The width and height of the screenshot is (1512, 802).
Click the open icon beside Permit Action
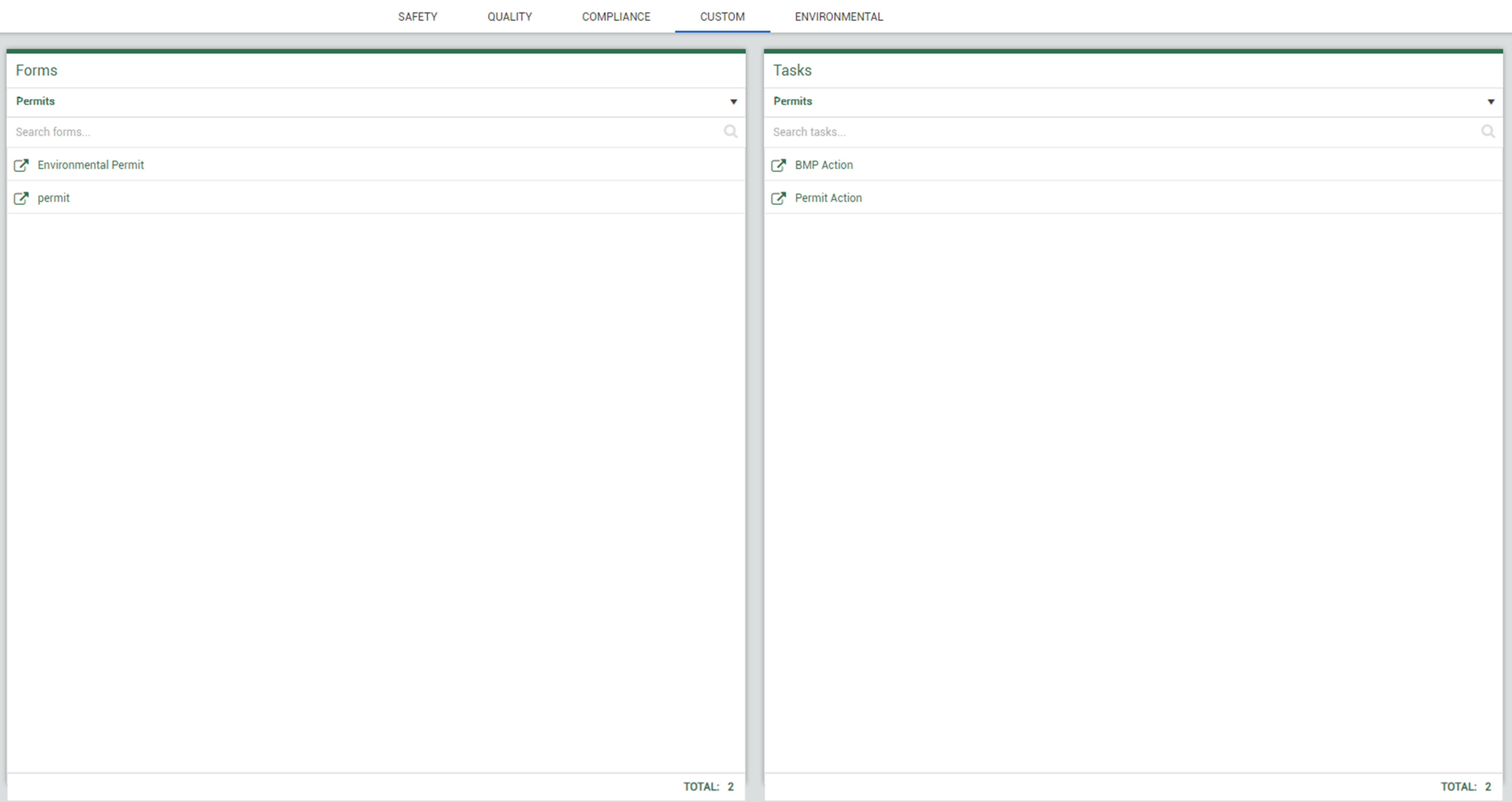pyautogui.click(x=778, y=198)
